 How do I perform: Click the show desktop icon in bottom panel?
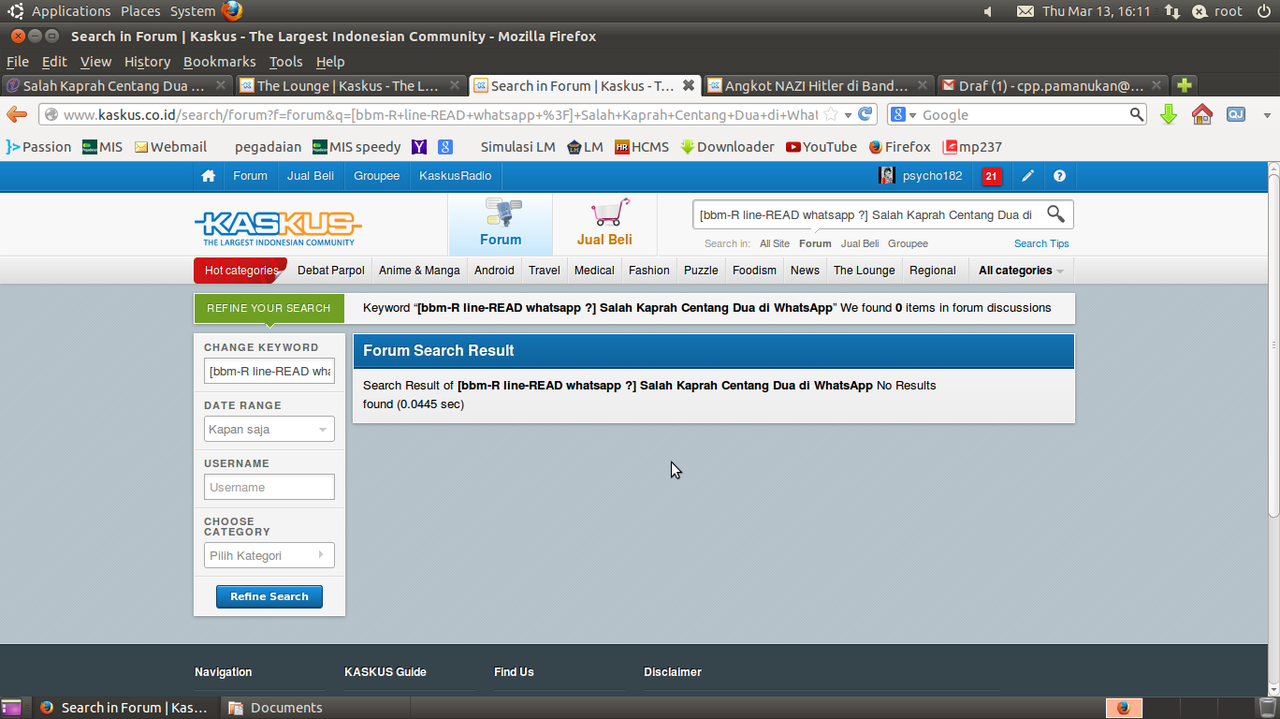click(11, 707)
